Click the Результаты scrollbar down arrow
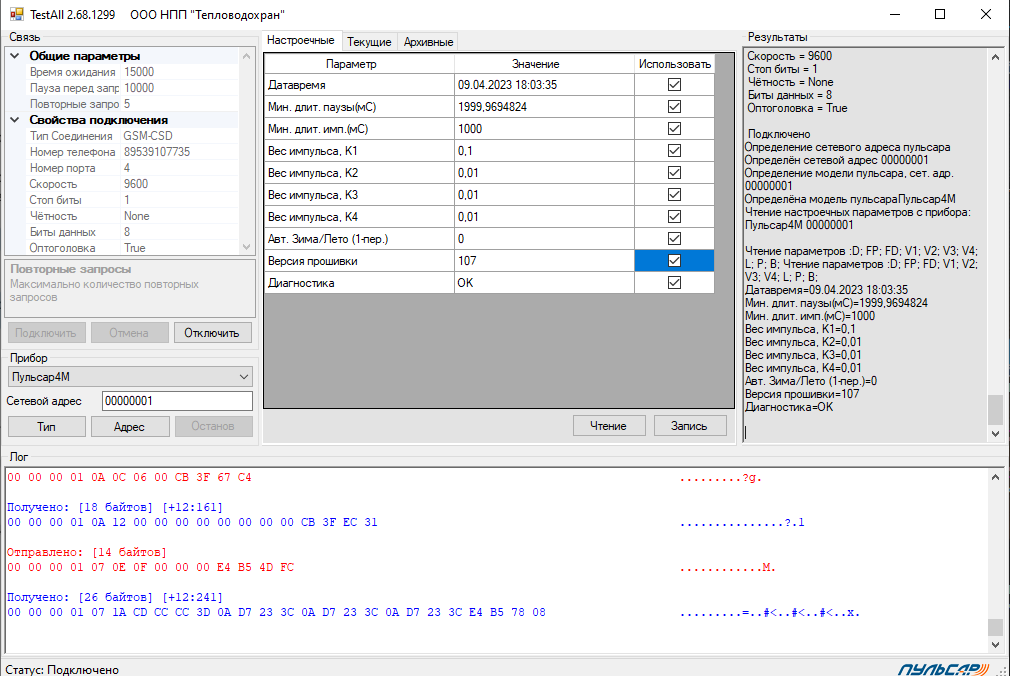 [x=995, y=434]
